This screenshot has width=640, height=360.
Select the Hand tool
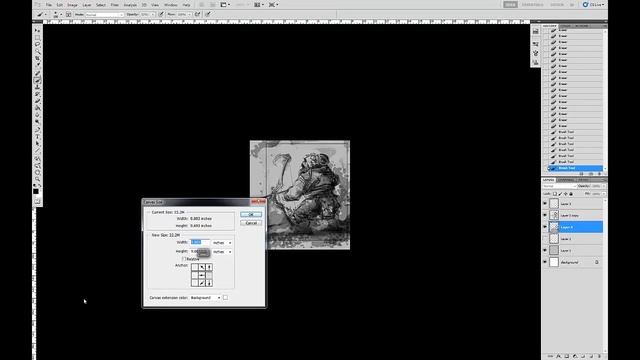38,172
